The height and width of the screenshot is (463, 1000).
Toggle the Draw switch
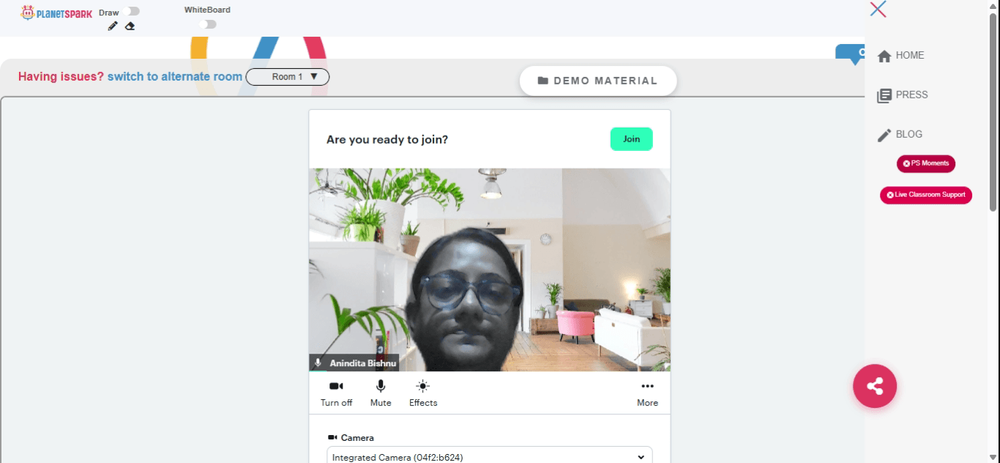click(x=133, y=11)
